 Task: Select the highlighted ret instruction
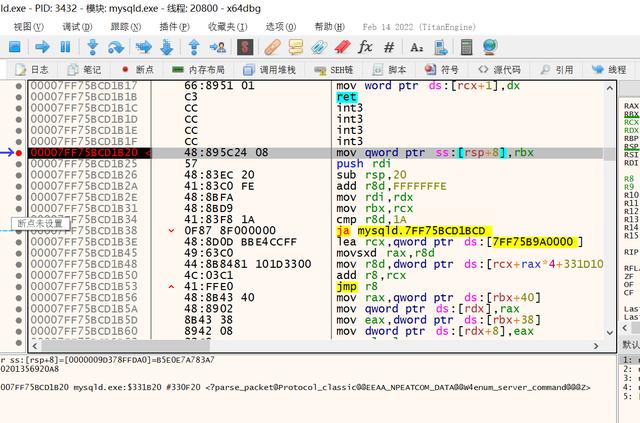click(347, 97)
